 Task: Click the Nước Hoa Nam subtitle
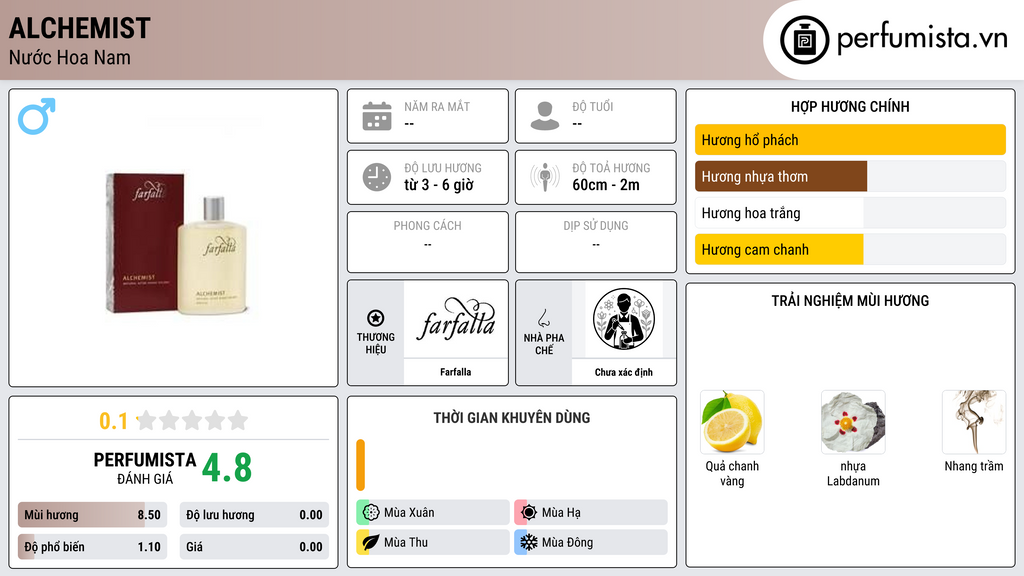(x=70, y=57)
